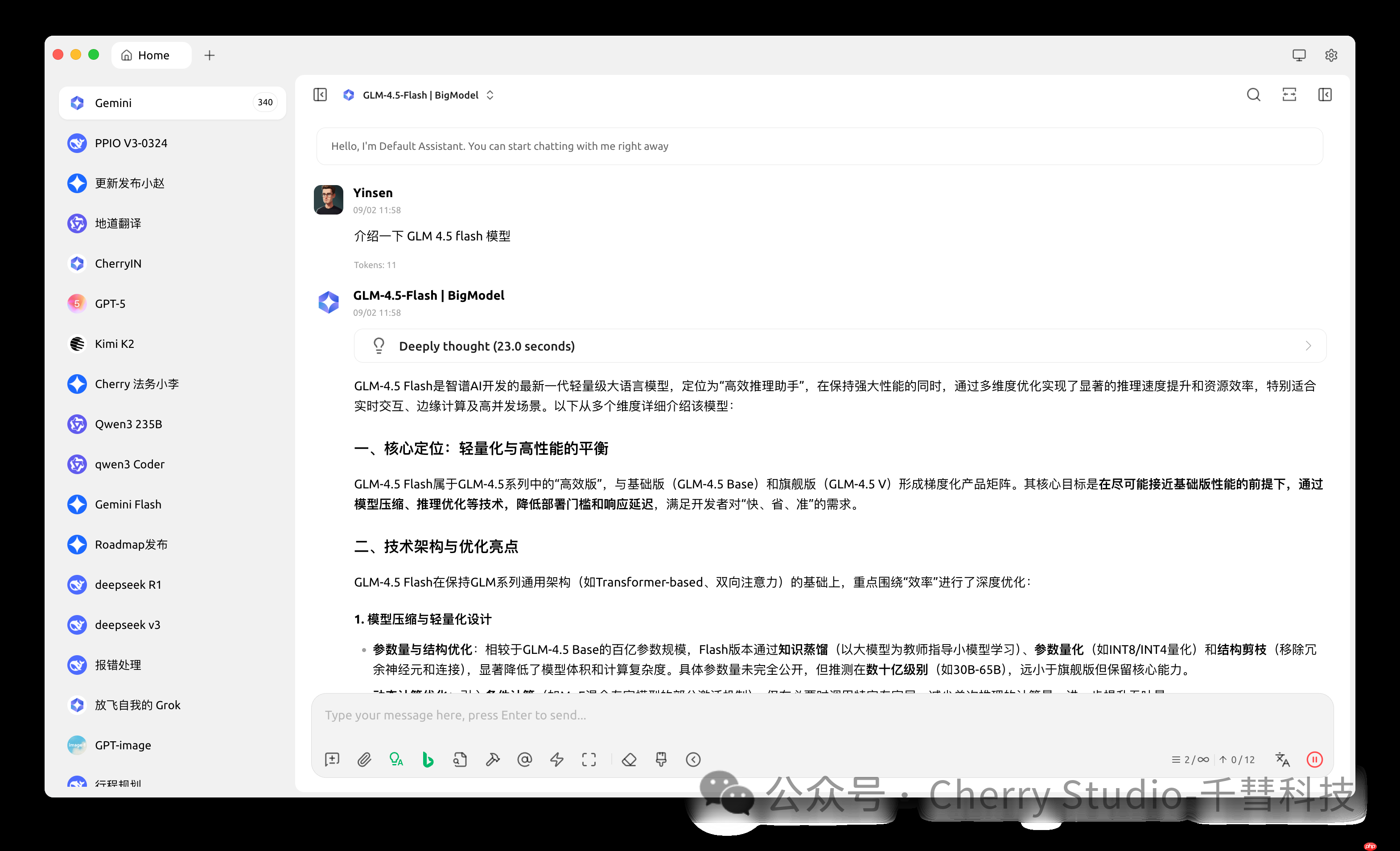This screenshot has width=1400, height=851.
Task: Search this conversation with the magnifier icon
Action: [1253, 95]
